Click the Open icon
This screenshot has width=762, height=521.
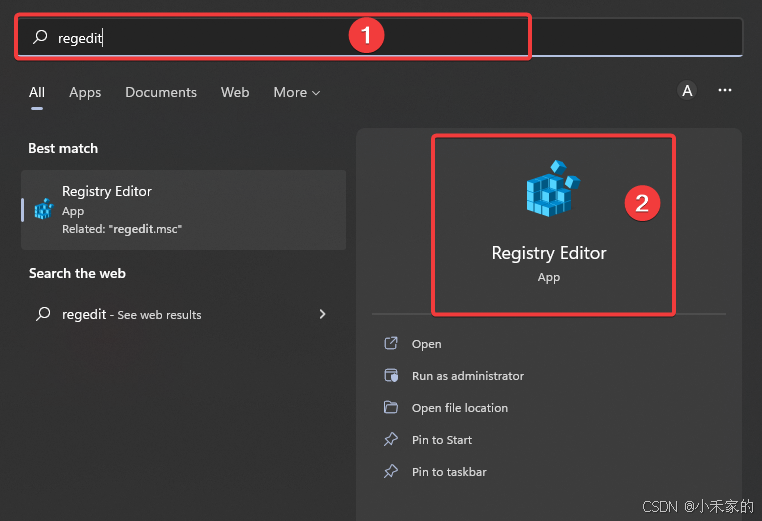point(391,344)
